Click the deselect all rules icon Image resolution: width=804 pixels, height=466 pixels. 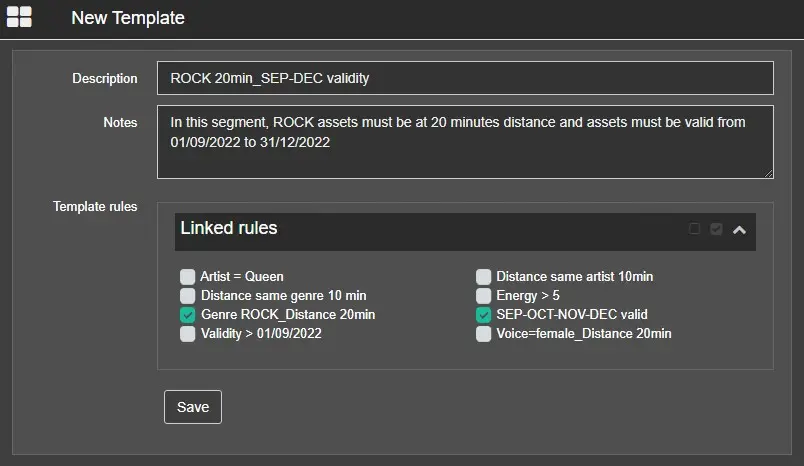pos(694,229)
